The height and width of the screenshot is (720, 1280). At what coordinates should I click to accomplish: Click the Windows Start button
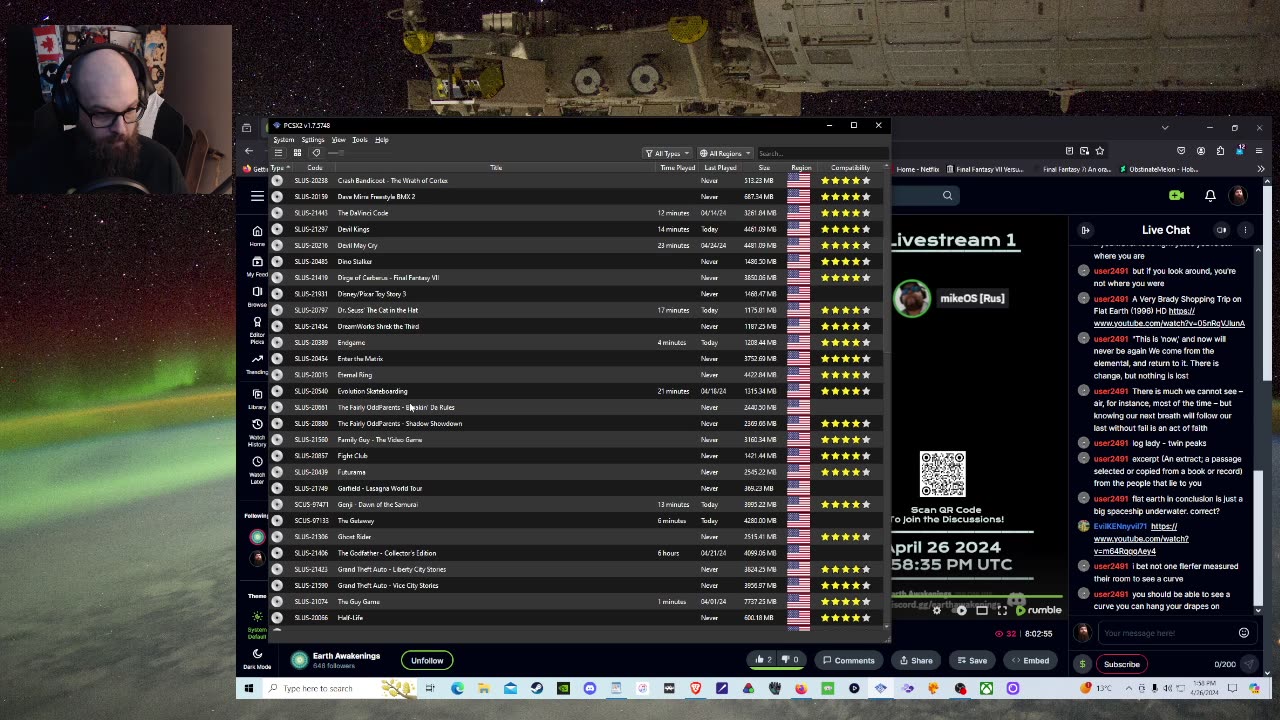(x=248, y=688)
